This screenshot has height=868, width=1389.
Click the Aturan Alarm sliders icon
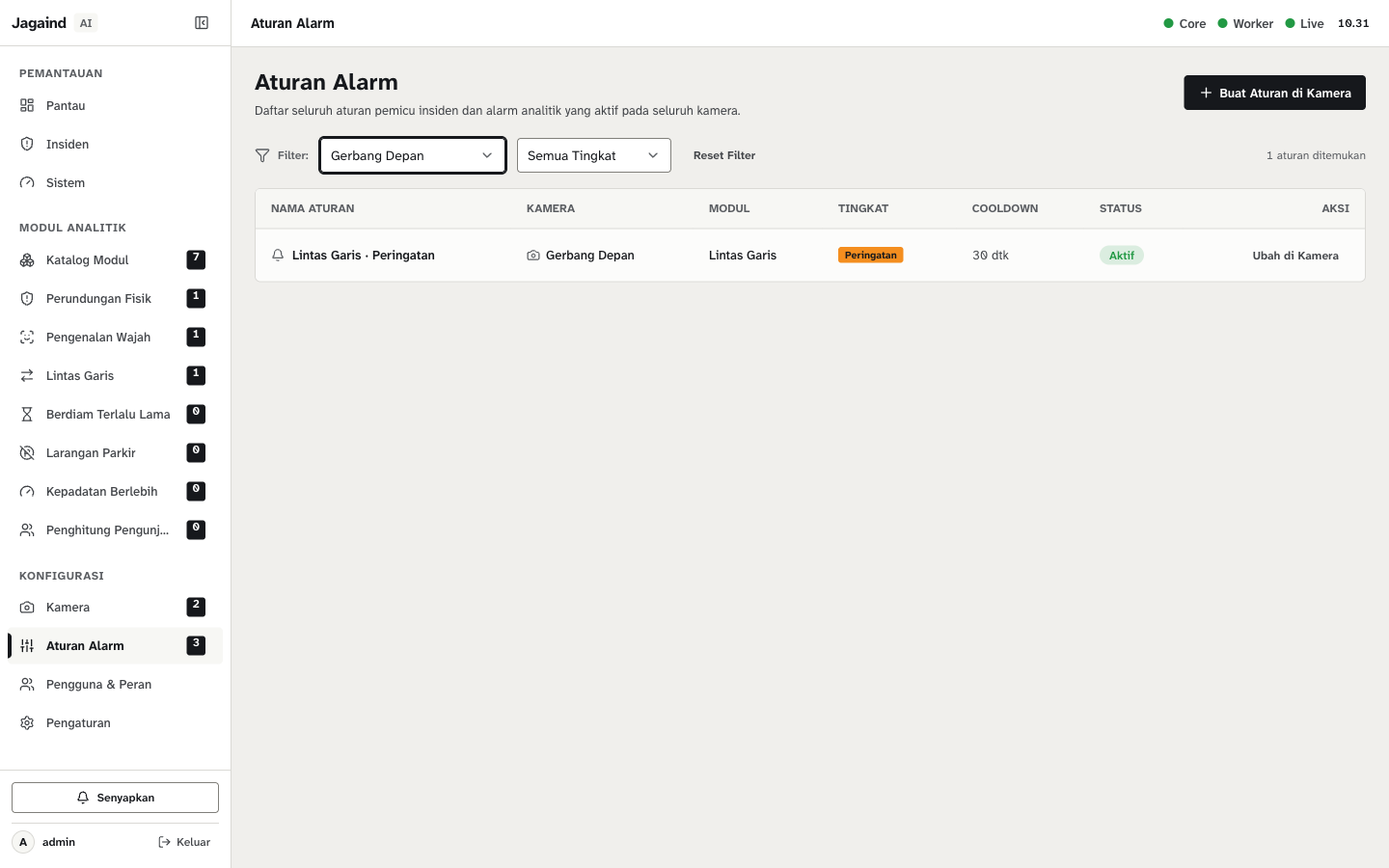27,645
